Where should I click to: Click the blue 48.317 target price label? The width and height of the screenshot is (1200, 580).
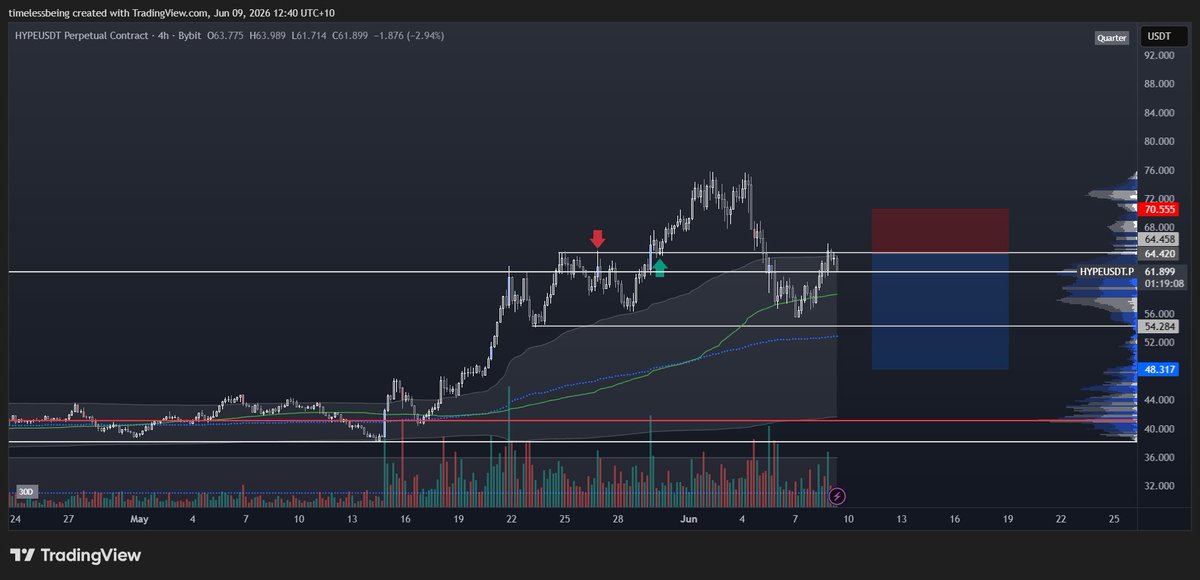click(1159, 369)
